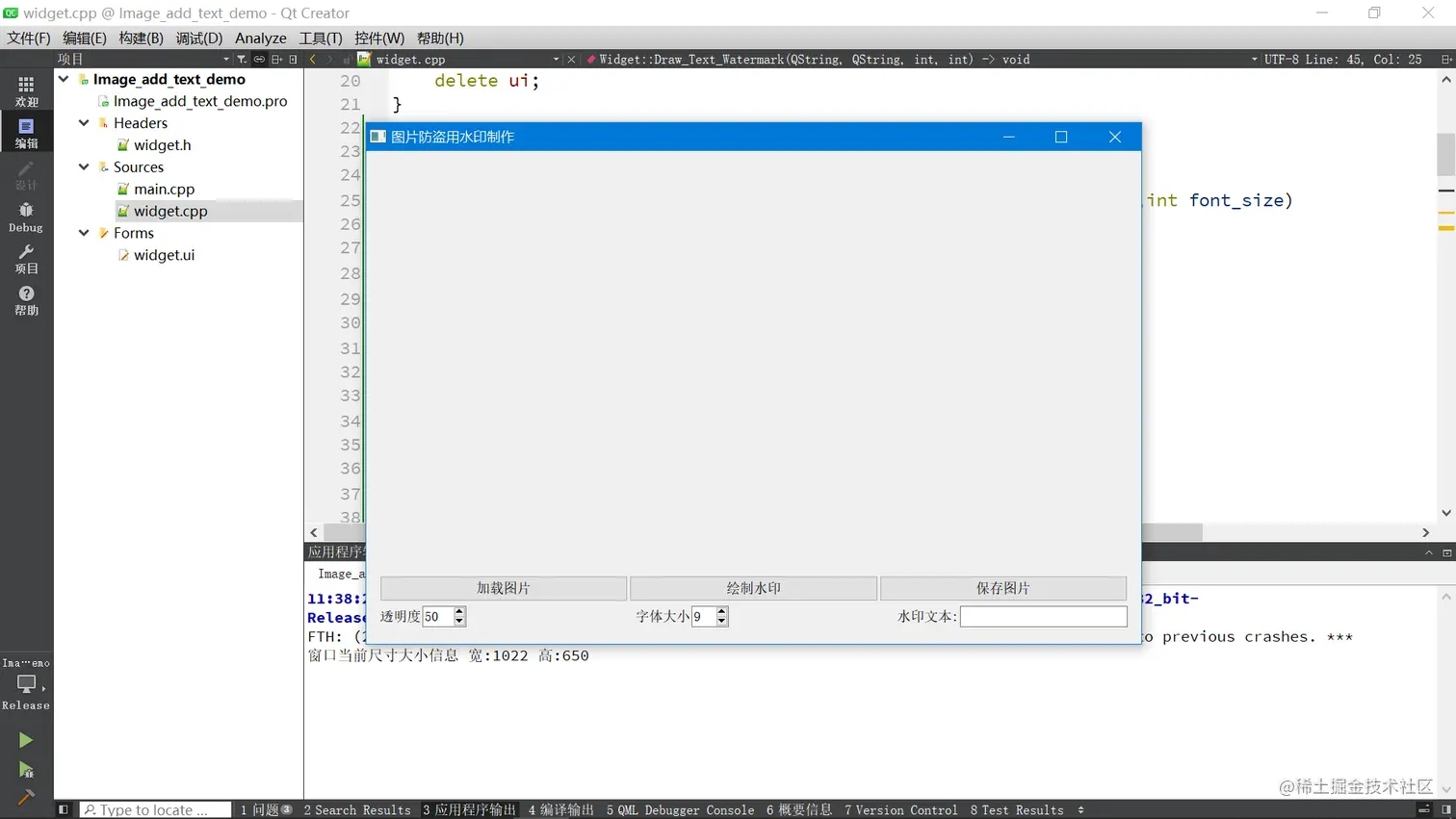Toggle right sidebar visibility in status bar

click(1446, 809)
